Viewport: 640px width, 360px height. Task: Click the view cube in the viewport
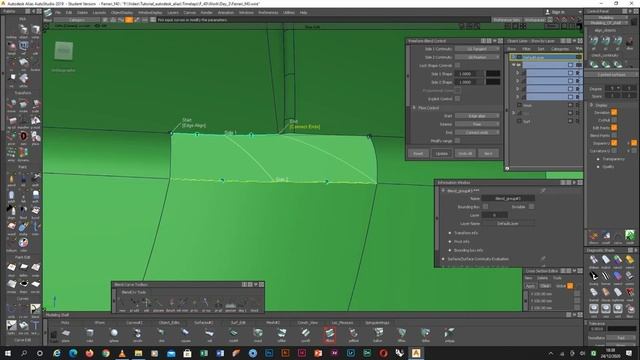point(64,51)
